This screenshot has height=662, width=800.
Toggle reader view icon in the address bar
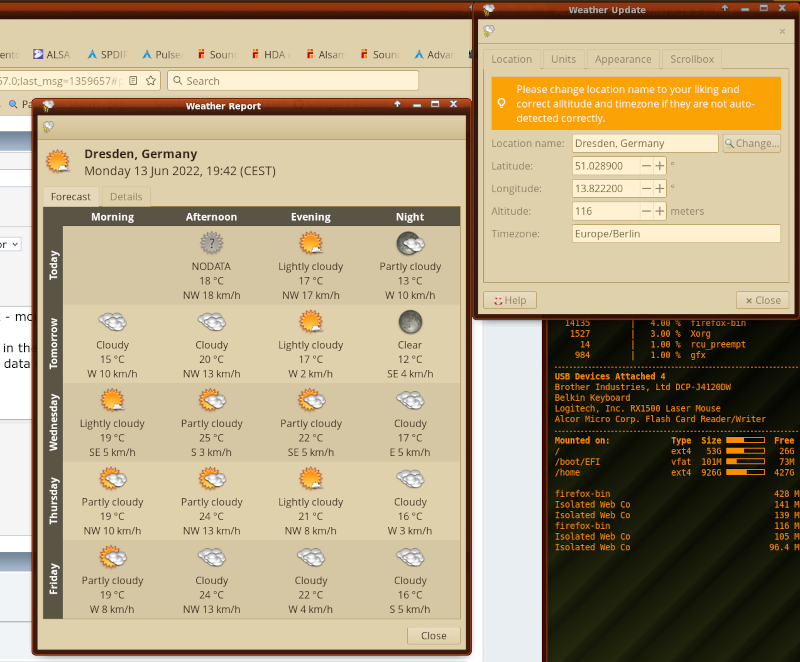[133, 80]
